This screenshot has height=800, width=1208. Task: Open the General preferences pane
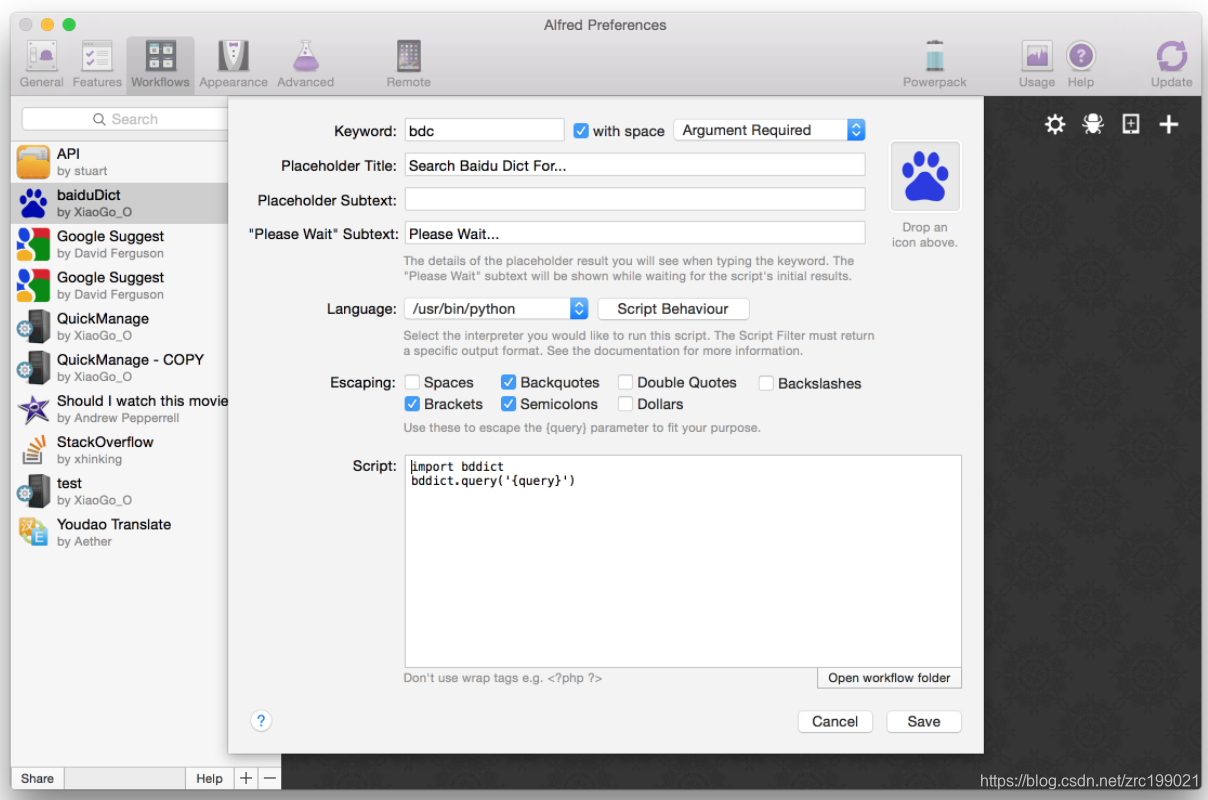pyautogui.click(x=41, y=65)
